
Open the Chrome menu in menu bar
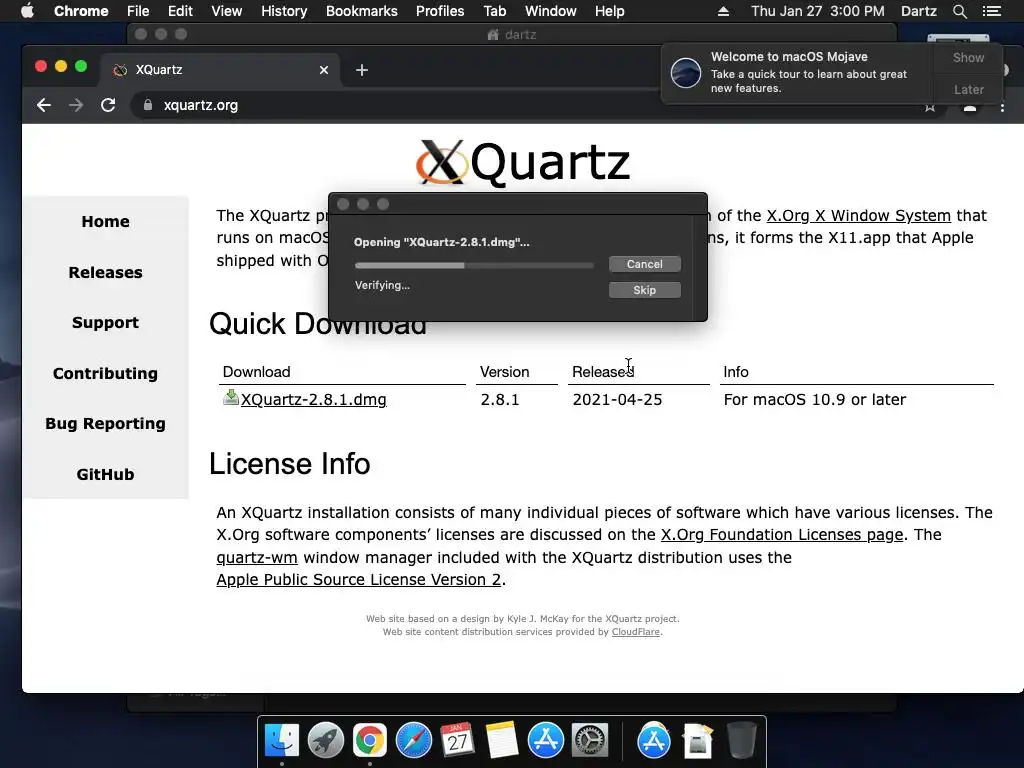pos(81,11)
